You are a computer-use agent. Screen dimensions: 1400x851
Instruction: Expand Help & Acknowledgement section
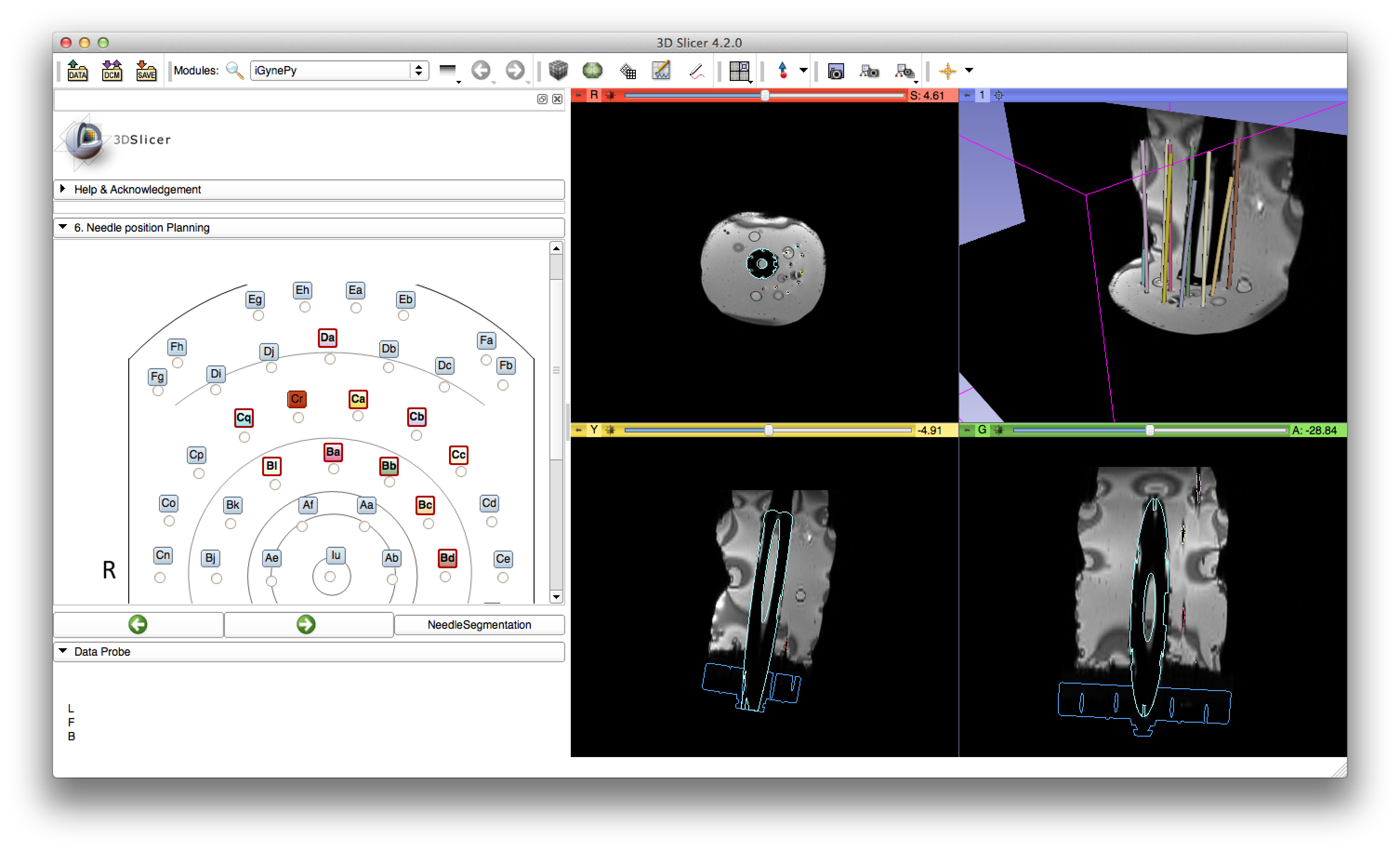point(138,189)
